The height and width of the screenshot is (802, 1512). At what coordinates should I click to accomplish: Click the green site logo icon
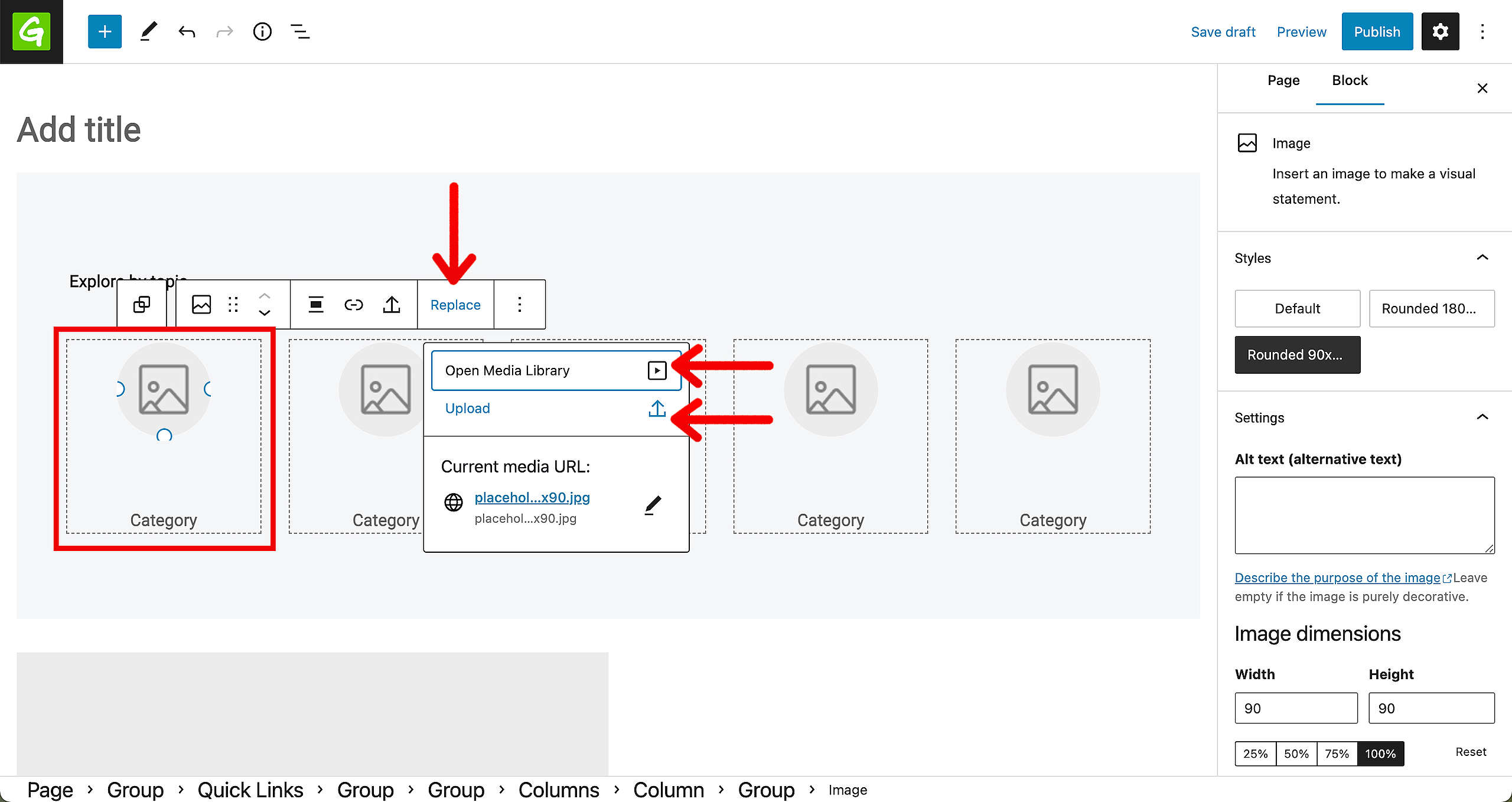[x=31, y=31]
